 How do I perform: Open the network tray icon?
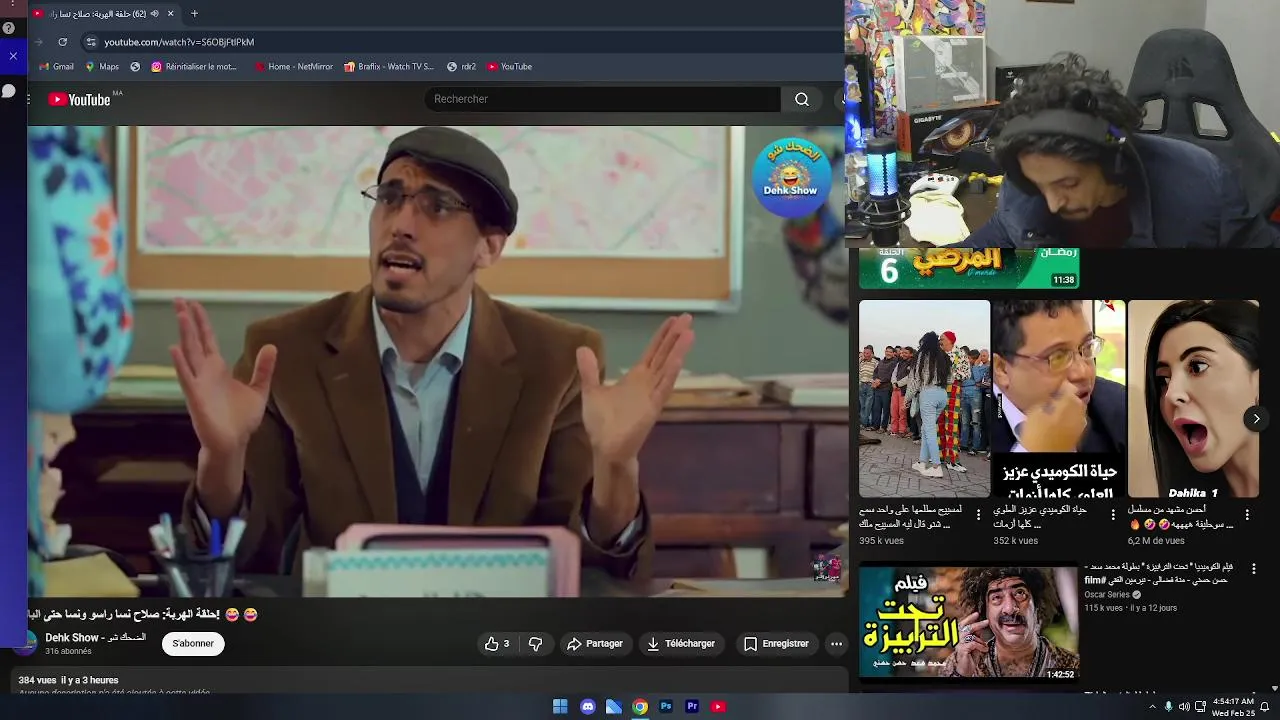coord(1200,707)
